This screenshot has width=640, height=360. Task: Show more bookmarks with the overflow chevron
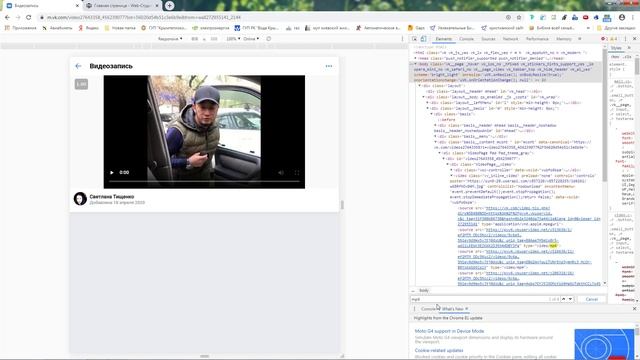[588, 28]
